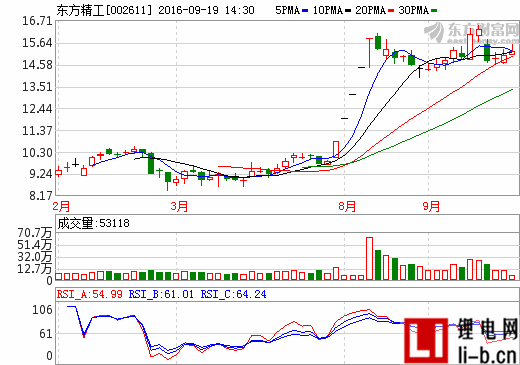The image size is (520, 365).
Task: Click the 成交量:53118 volume readout
Action: coord(93,223)
